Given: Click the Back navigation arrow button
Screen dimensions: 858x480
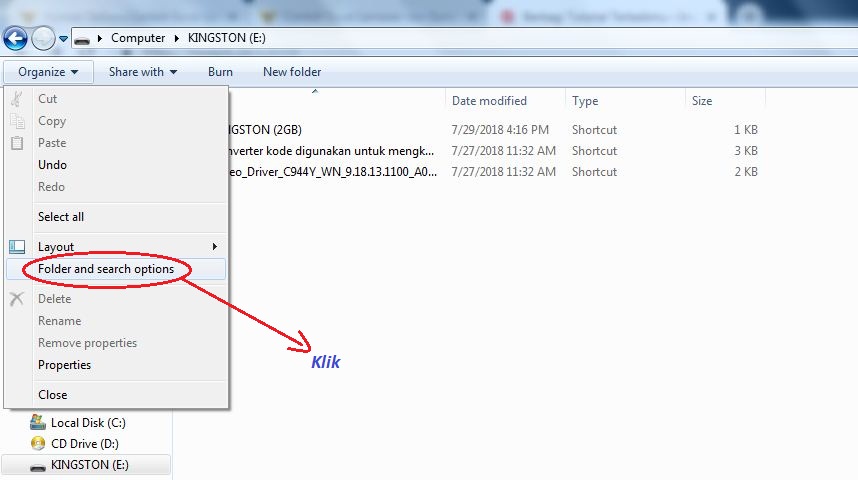Looking at the screenshot, I should click(x=15, y=38).
